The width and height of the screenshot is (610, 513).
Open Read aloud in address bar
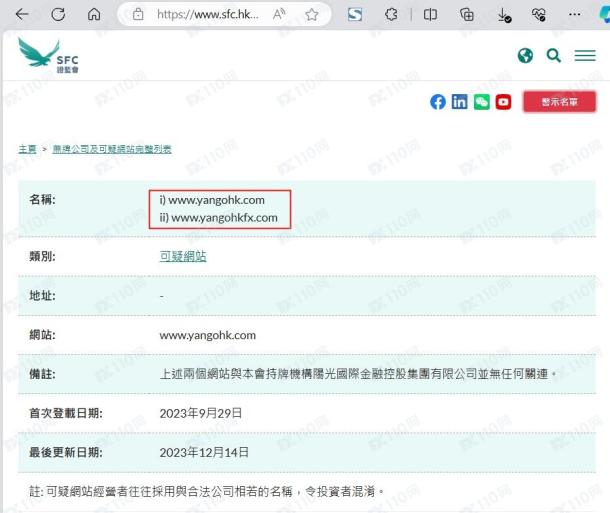pos(279,15)
